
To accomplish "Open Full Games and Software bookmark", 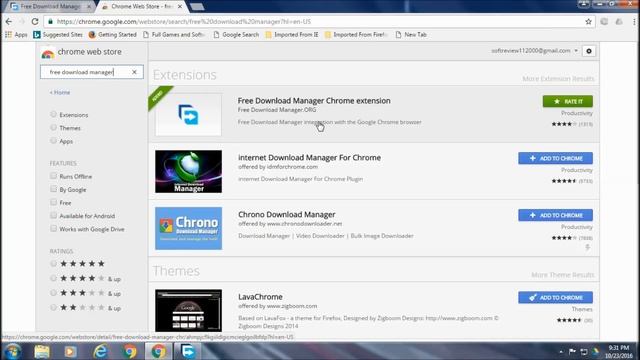I will (174, 35).
